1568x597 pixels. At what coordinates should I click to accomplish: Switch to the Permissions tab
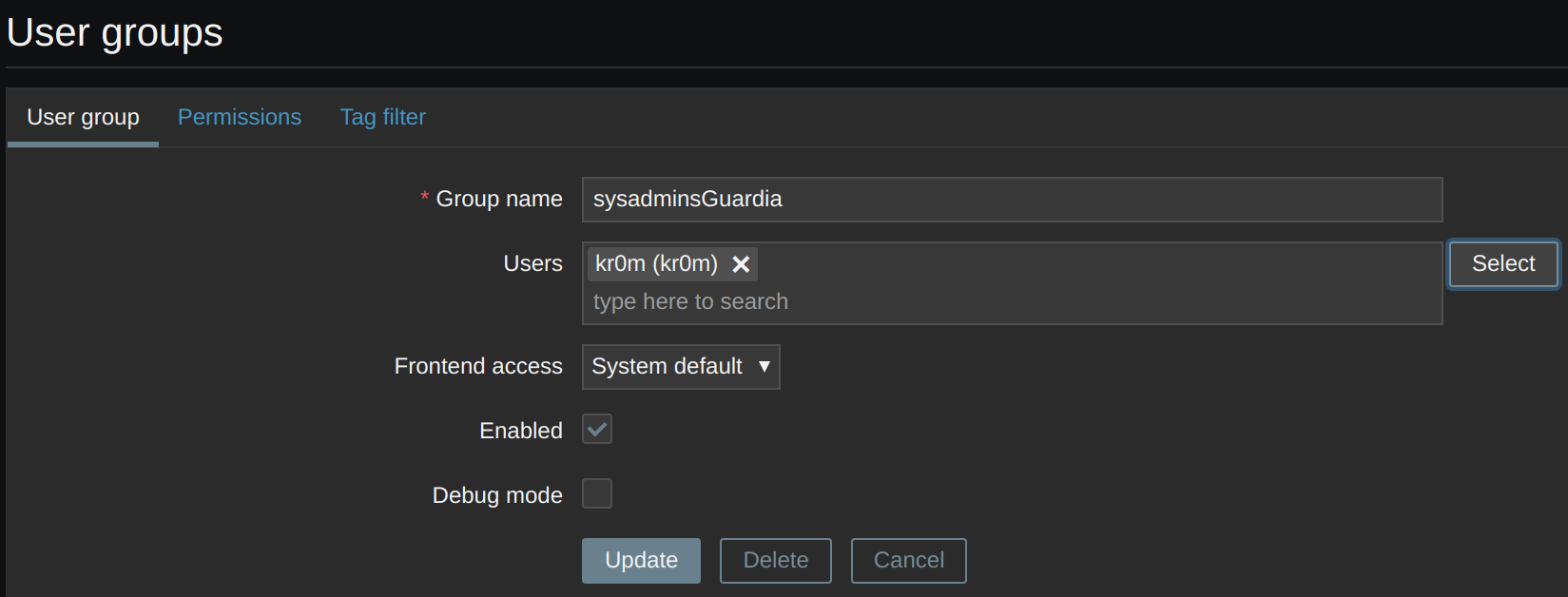pyautogui.click(x=240, y=117)
